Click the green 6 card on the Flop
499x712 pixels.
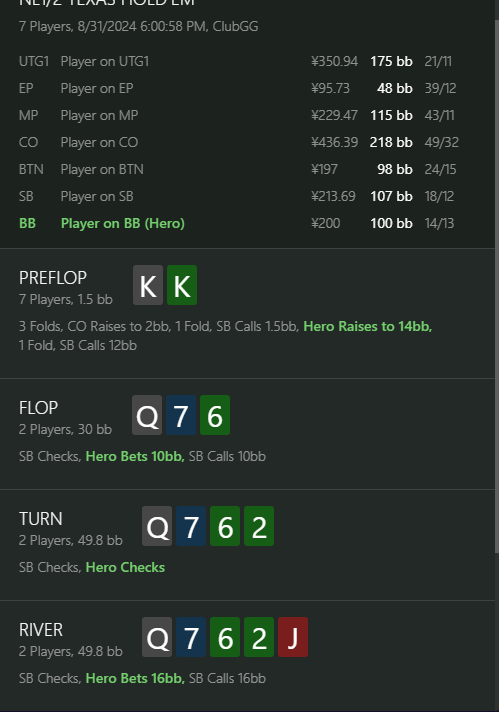[215, 415]
